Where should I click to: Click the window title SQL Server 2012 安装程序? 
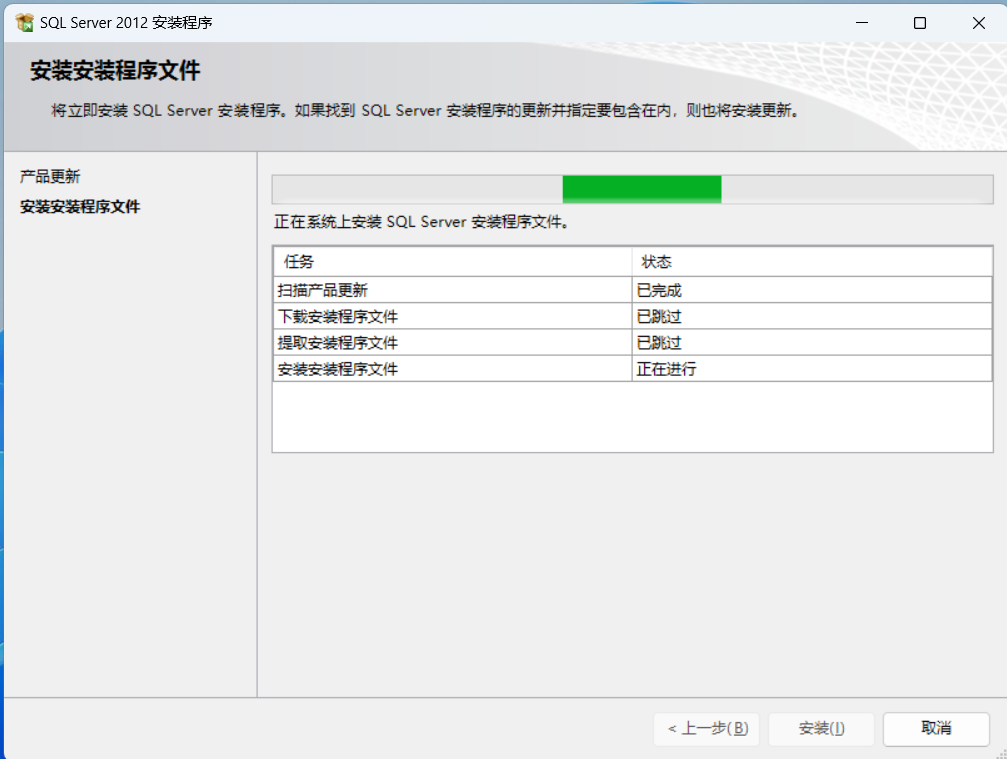click(126, 23)
